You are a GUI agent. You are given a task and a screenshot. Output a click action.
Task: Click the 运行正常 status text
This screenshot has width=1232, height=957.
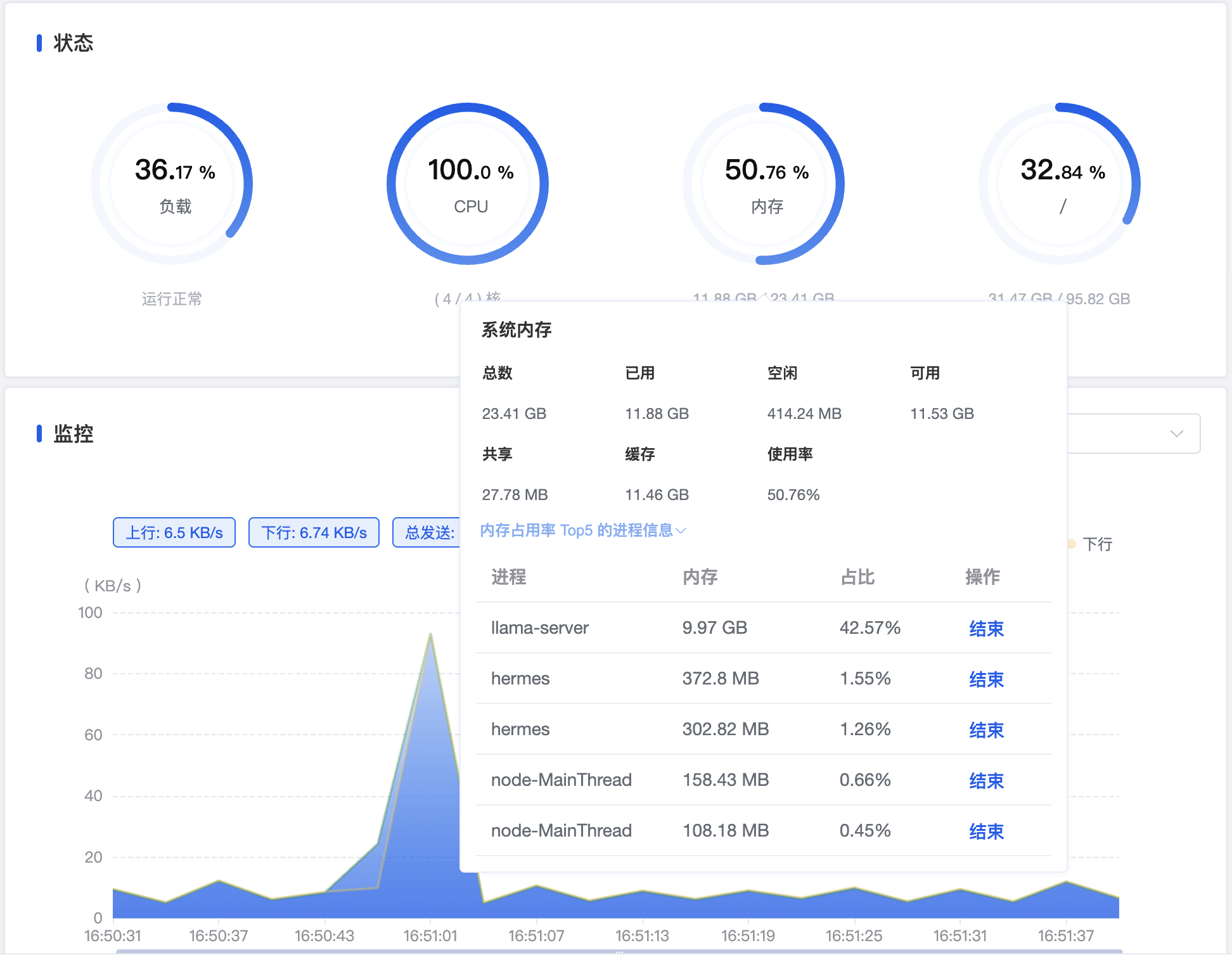coord(172,299)
